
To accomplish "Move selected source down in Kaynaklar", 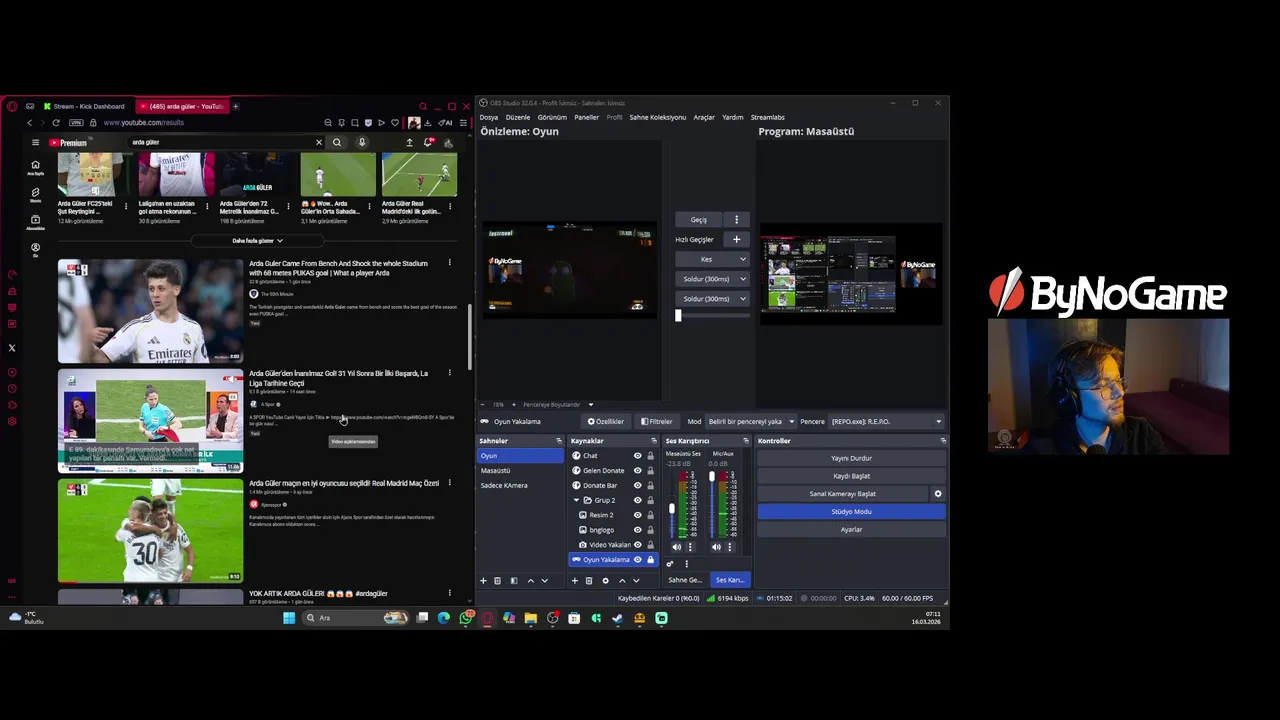I will coord(636,581).
